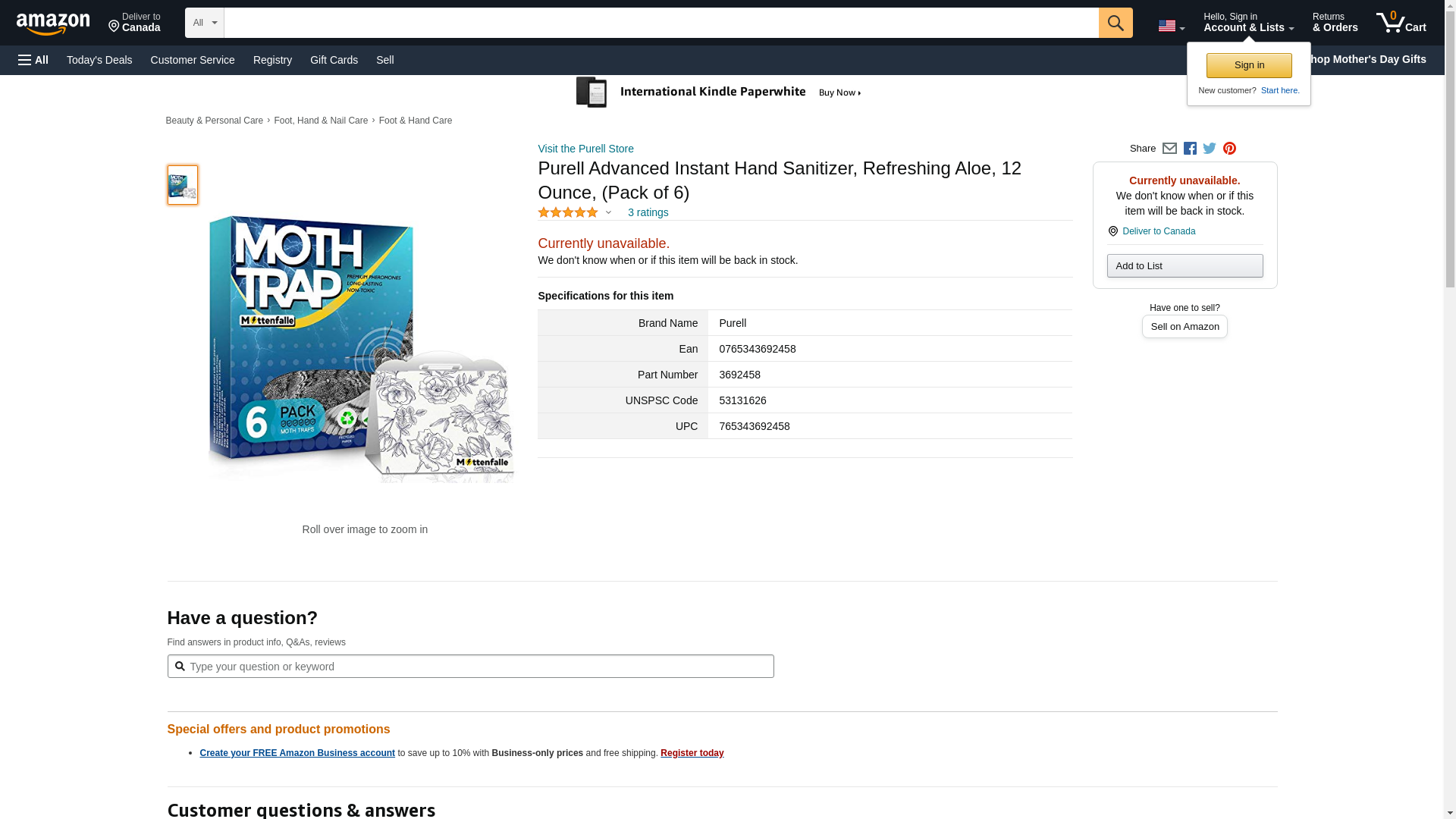The width and height of the screenshot is (1456, 819).
Task: Share via email envelope icon
Action: click(x=1169, y=149)
